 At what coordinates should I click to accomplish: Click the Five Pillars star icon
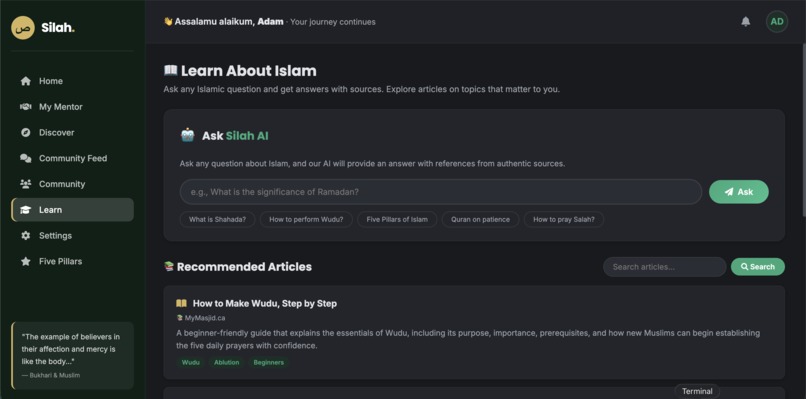coord(26,261)
